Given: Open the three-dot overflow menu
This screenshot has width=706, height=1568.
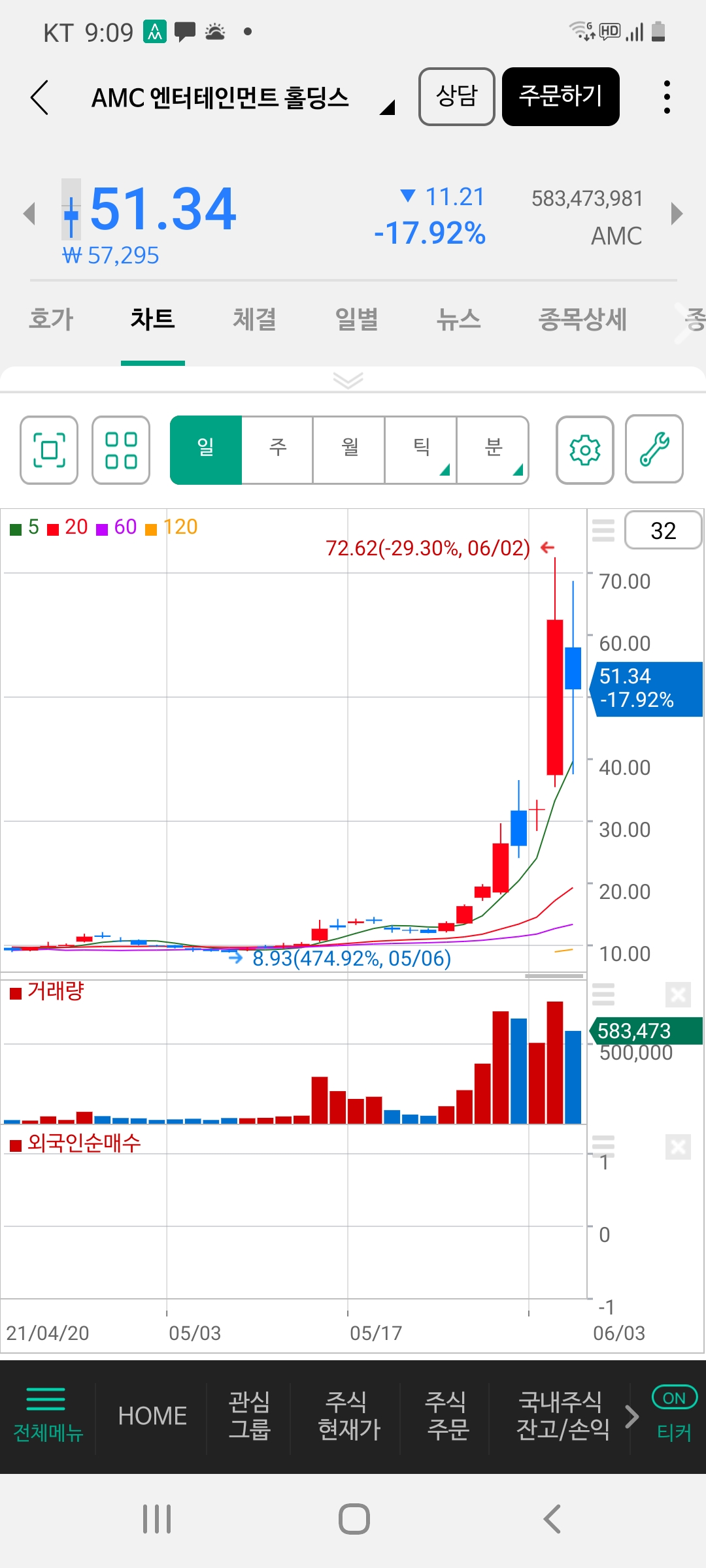Looking at the screenshot, I should (x=667, y=97).
